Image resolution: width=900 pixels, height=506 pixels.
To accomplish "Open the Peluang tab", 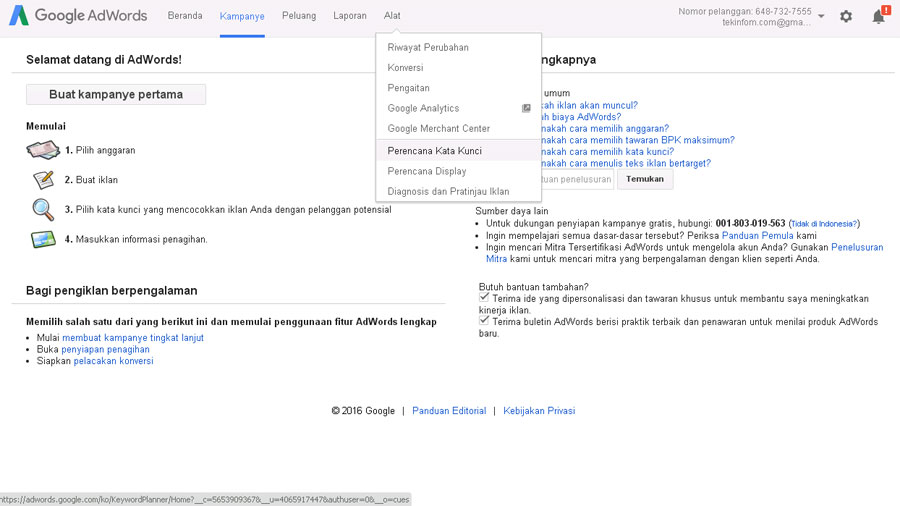I will pyautogui.click(x=299, y=15).
